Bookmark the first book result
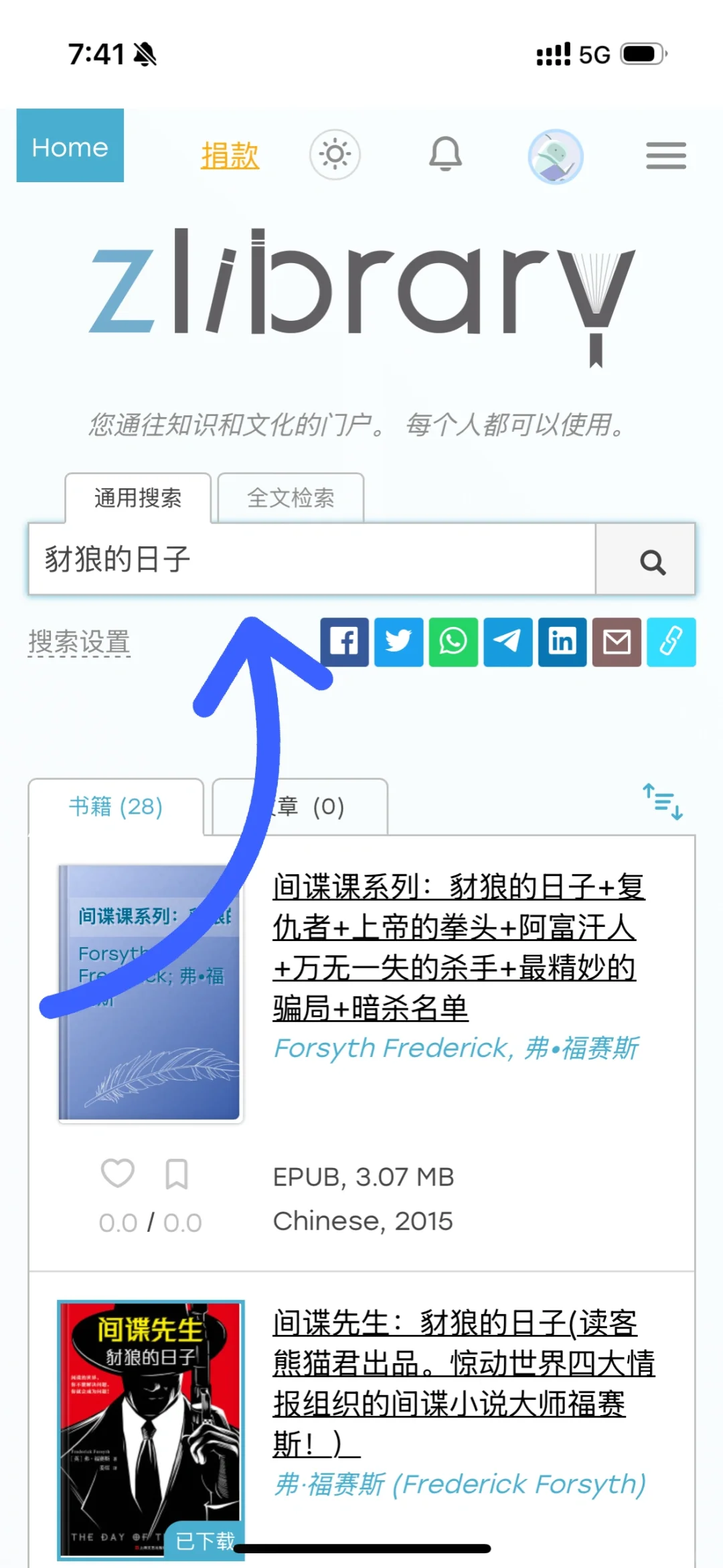This screenshot has width=723, height=1568. pyautogui.click(x=177, y=1174)
